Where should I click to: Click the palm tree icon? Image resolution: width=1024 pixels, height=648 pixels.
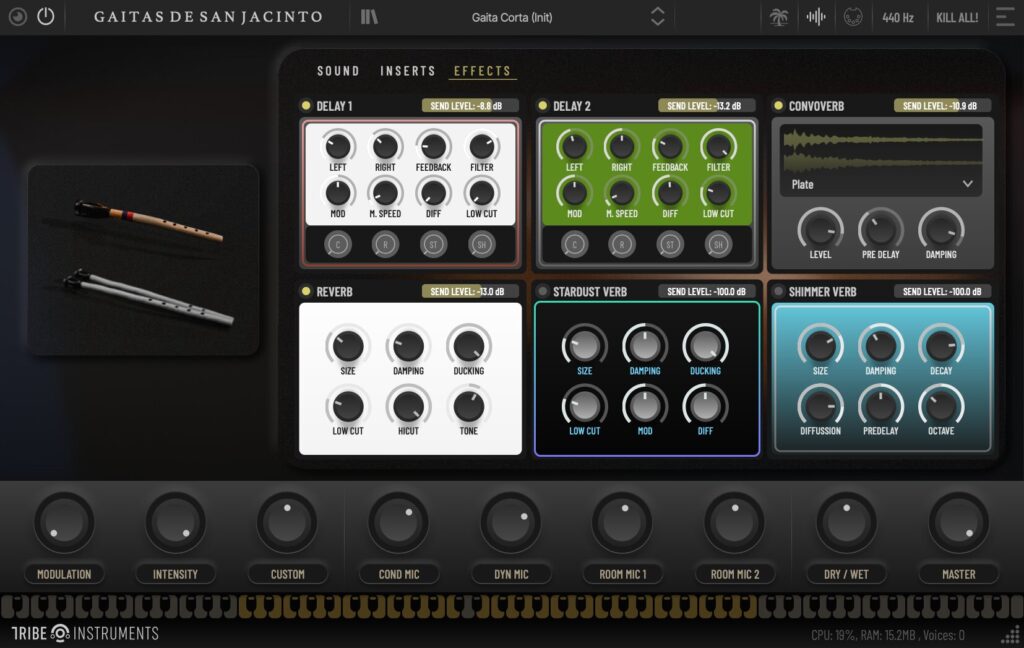click(778, 17)
